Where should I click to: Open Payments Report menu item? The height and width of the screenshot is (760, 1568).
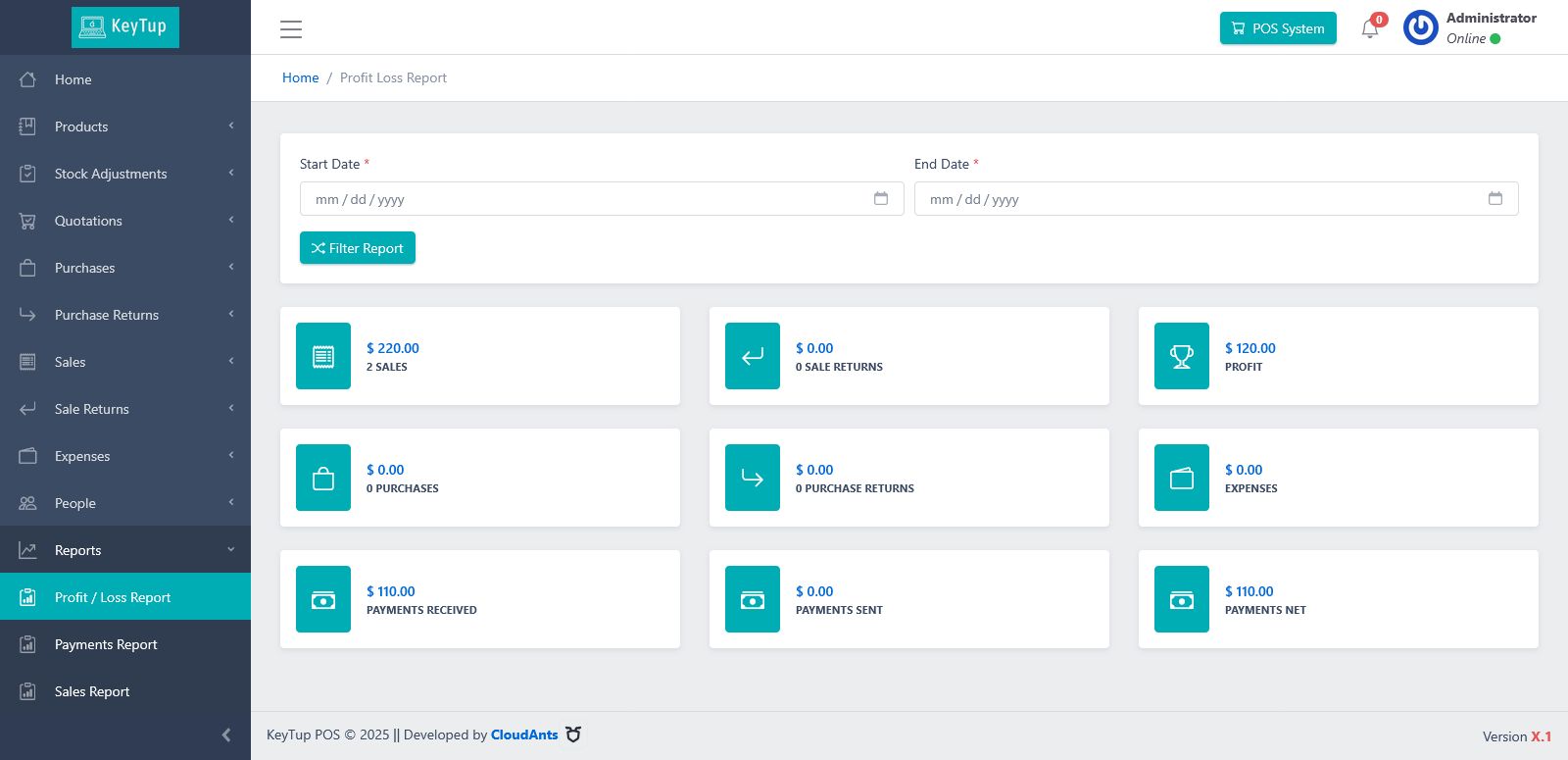pos(125,644)
